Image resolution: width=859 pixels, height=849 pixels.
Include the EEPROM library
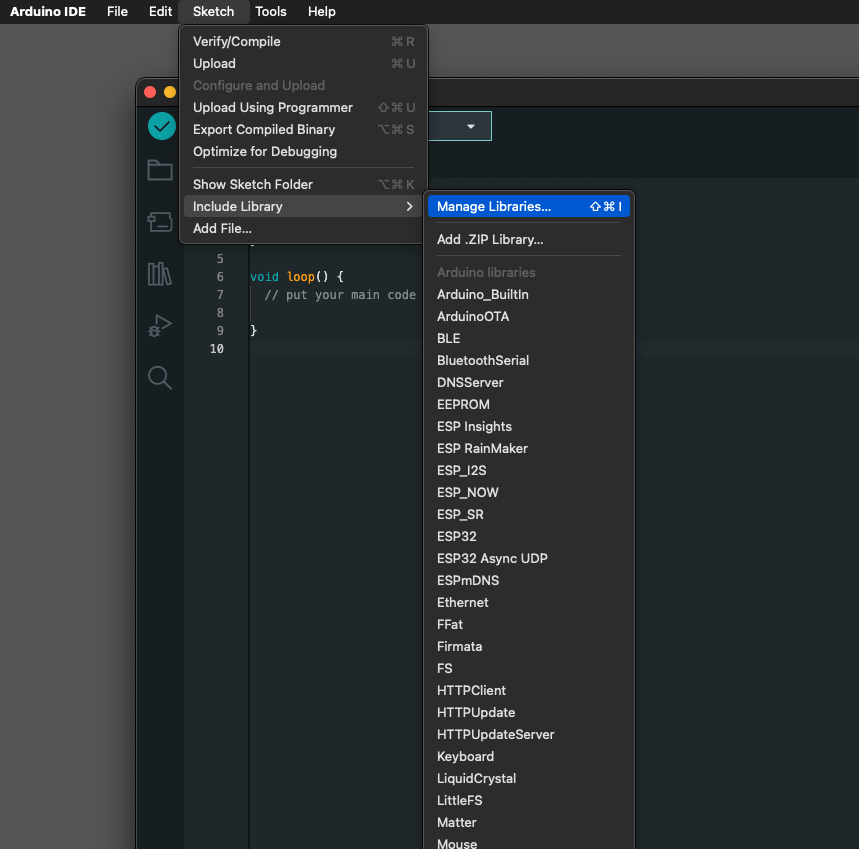tap(529, 404)
